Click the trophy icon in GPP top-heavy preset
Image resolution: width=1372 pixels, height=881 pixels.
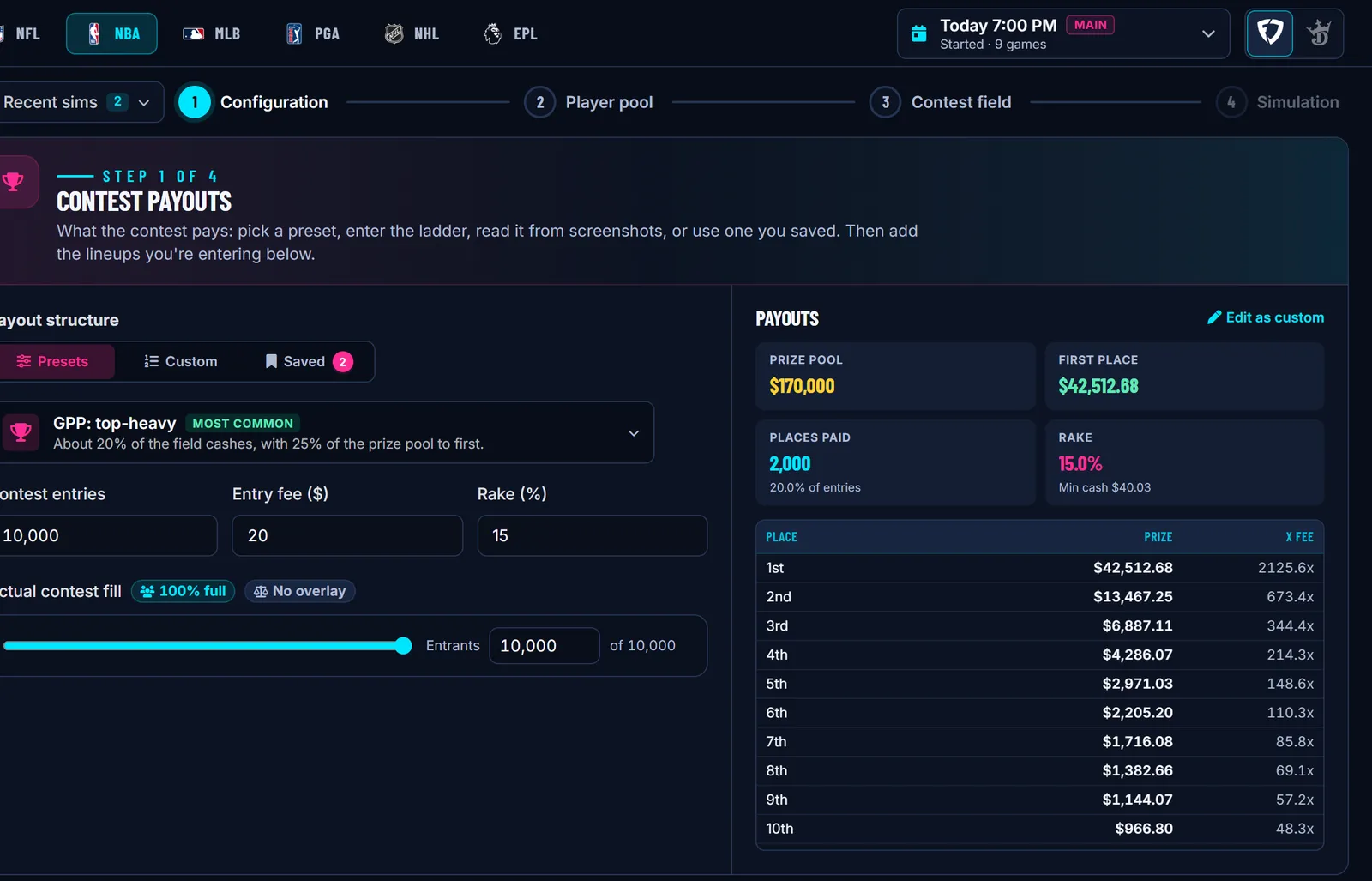pyautogui.click(x=21, y=432)
